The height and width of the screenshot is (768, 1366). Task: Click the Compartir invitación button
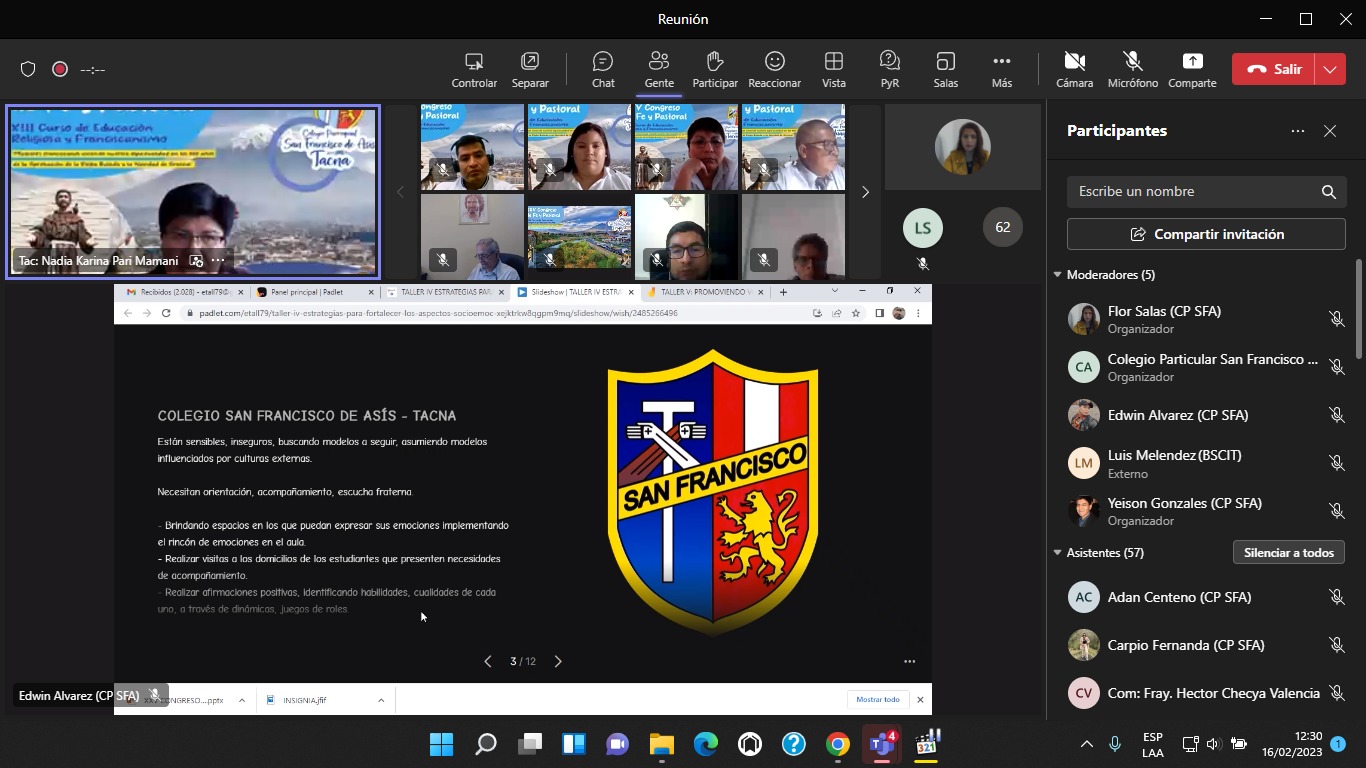click(1206, 234)
